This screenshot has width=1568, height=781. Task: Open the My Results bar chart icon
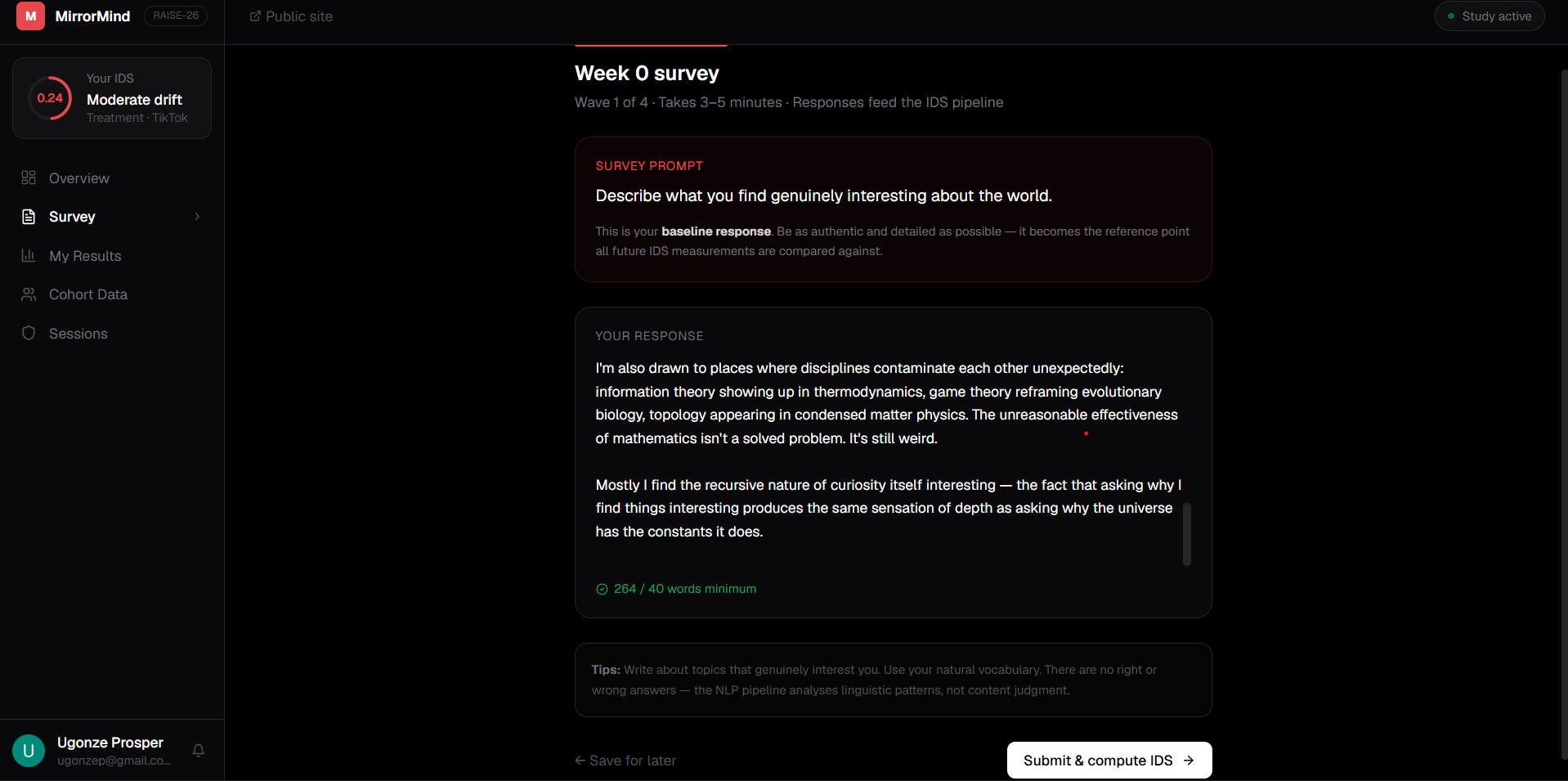coord(29,255)
